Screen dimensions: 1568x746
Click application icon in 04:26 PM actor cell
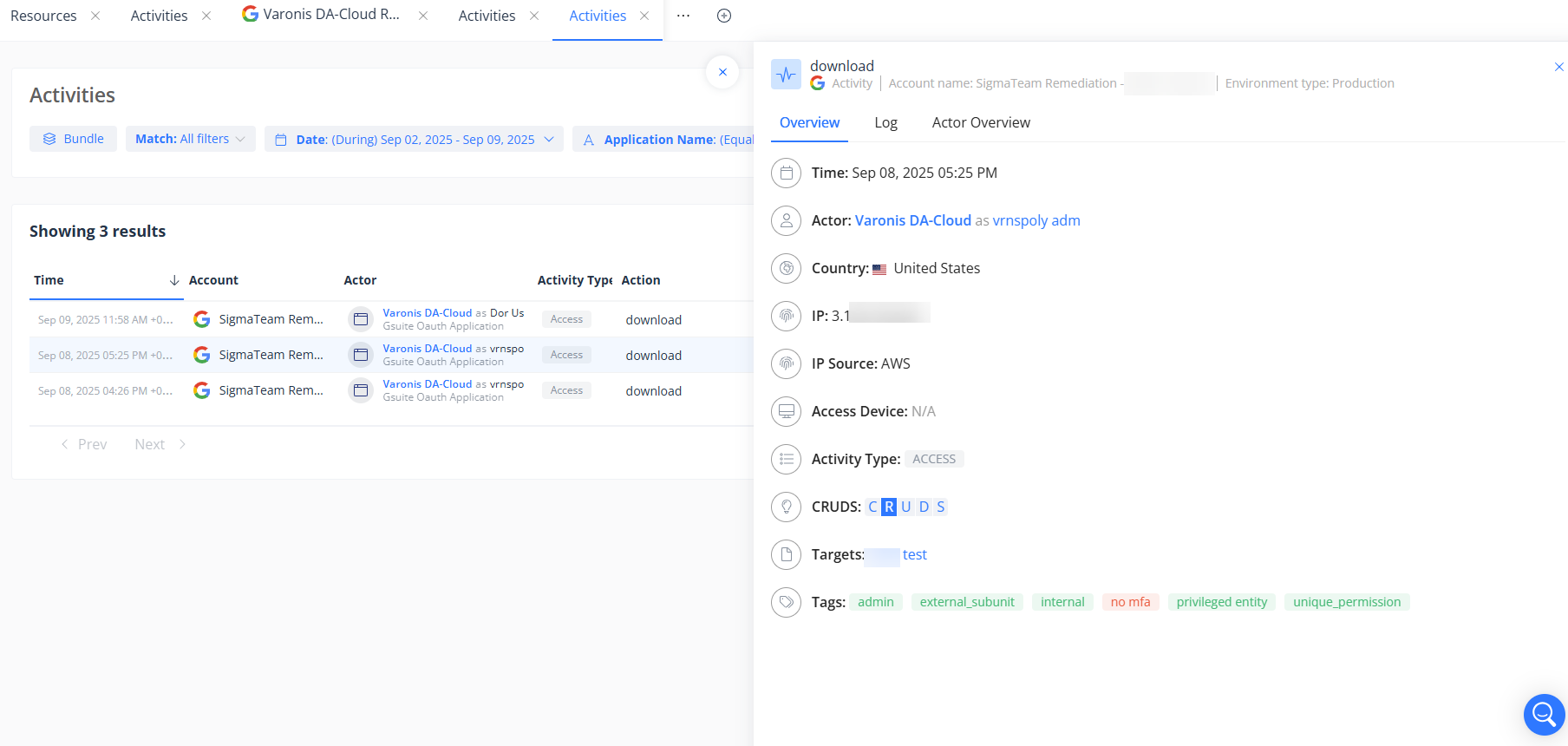(361, 390)
